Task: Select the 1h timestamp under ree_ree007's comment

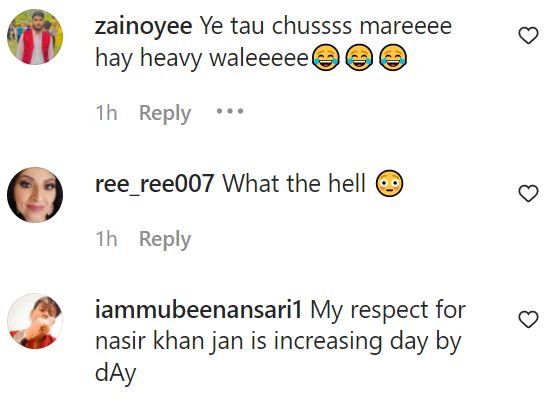Action: click(x=106, y=239)
